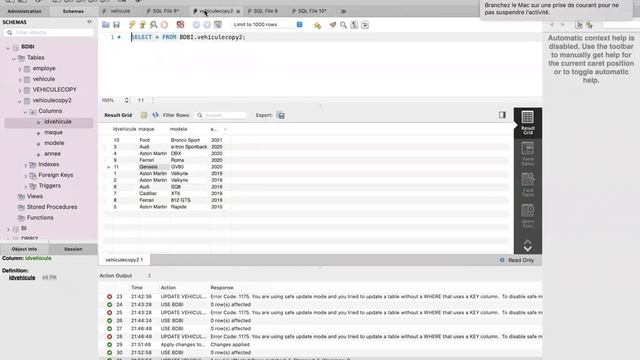Open Query Stats side panel button

[528, 216]
